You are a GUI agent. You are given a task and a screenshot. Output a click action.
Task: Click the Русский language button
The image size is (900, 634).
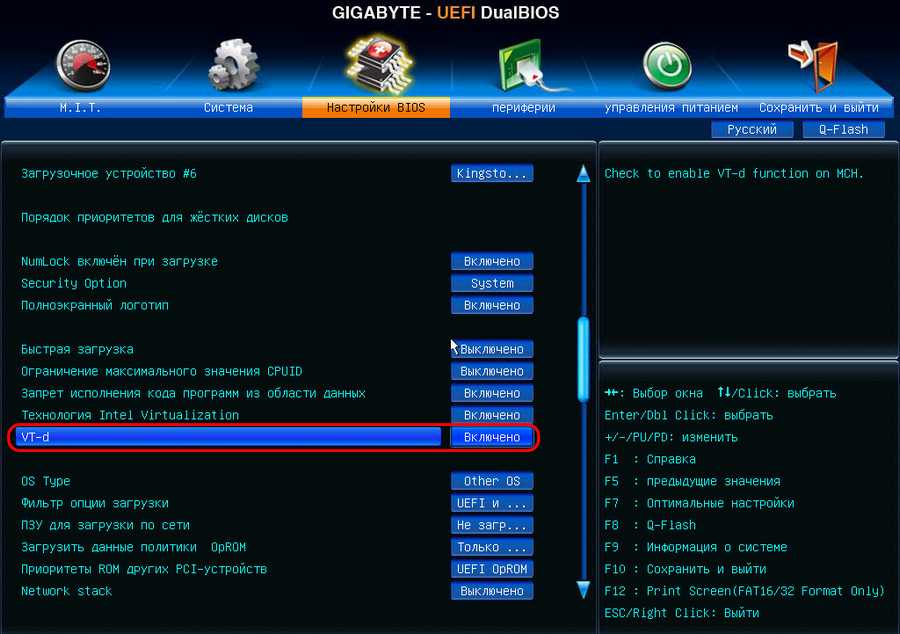[x=752, y=129]
